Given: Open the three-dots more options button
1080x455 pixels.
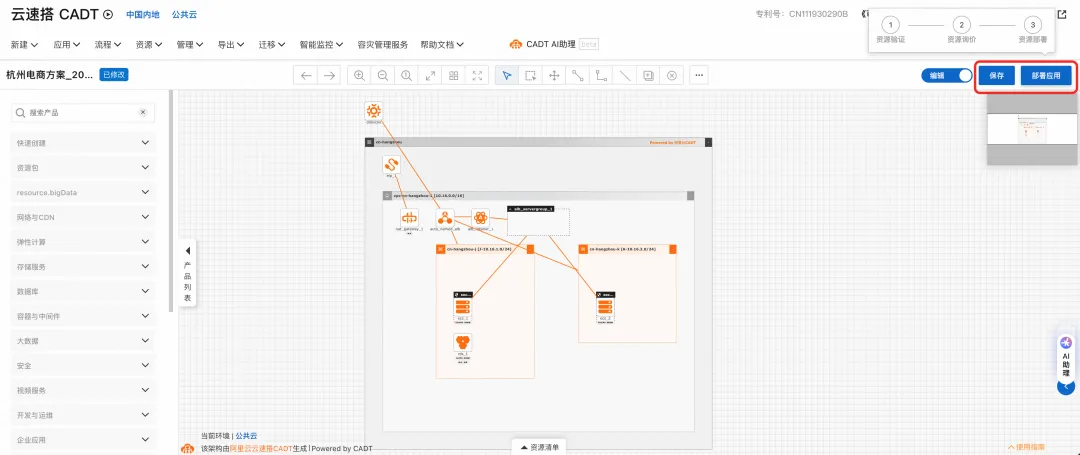Looking at the screenshot, I should tap(699, 76).
